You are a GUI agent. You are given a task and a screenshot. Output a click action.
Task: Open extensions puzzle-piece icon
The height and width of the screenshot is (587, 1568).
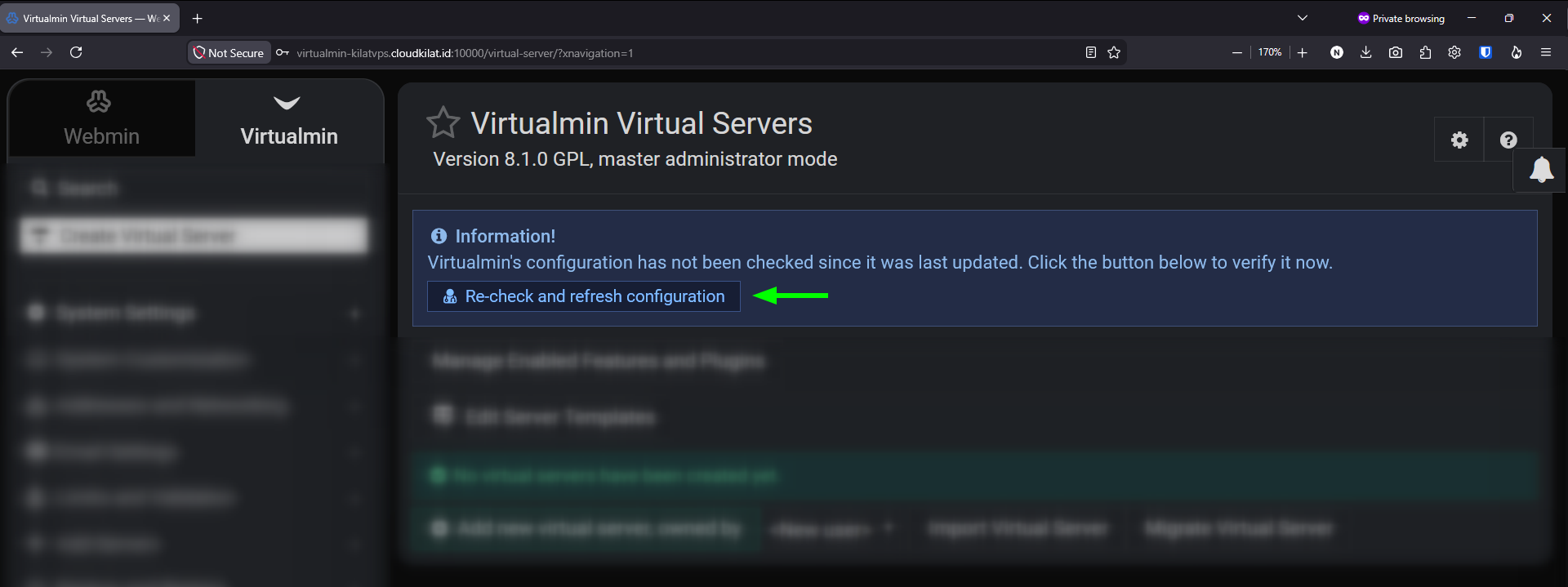[x=1425, y=52]
